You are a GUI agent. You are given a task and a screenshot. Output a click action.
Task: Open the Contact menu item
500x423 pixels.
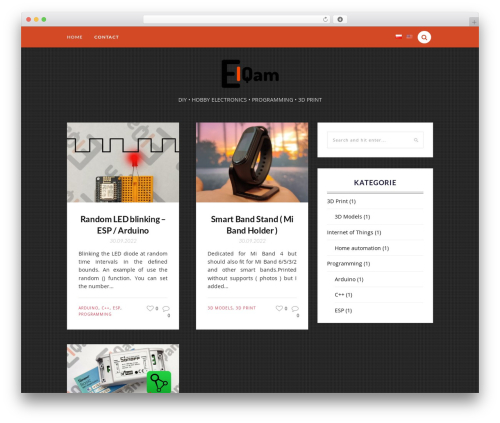coord(106,37)
